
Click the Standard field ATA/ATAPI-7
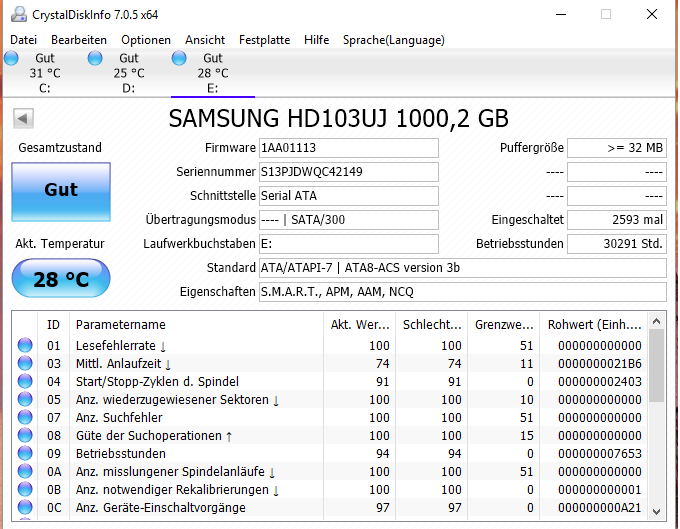point(463,268)
